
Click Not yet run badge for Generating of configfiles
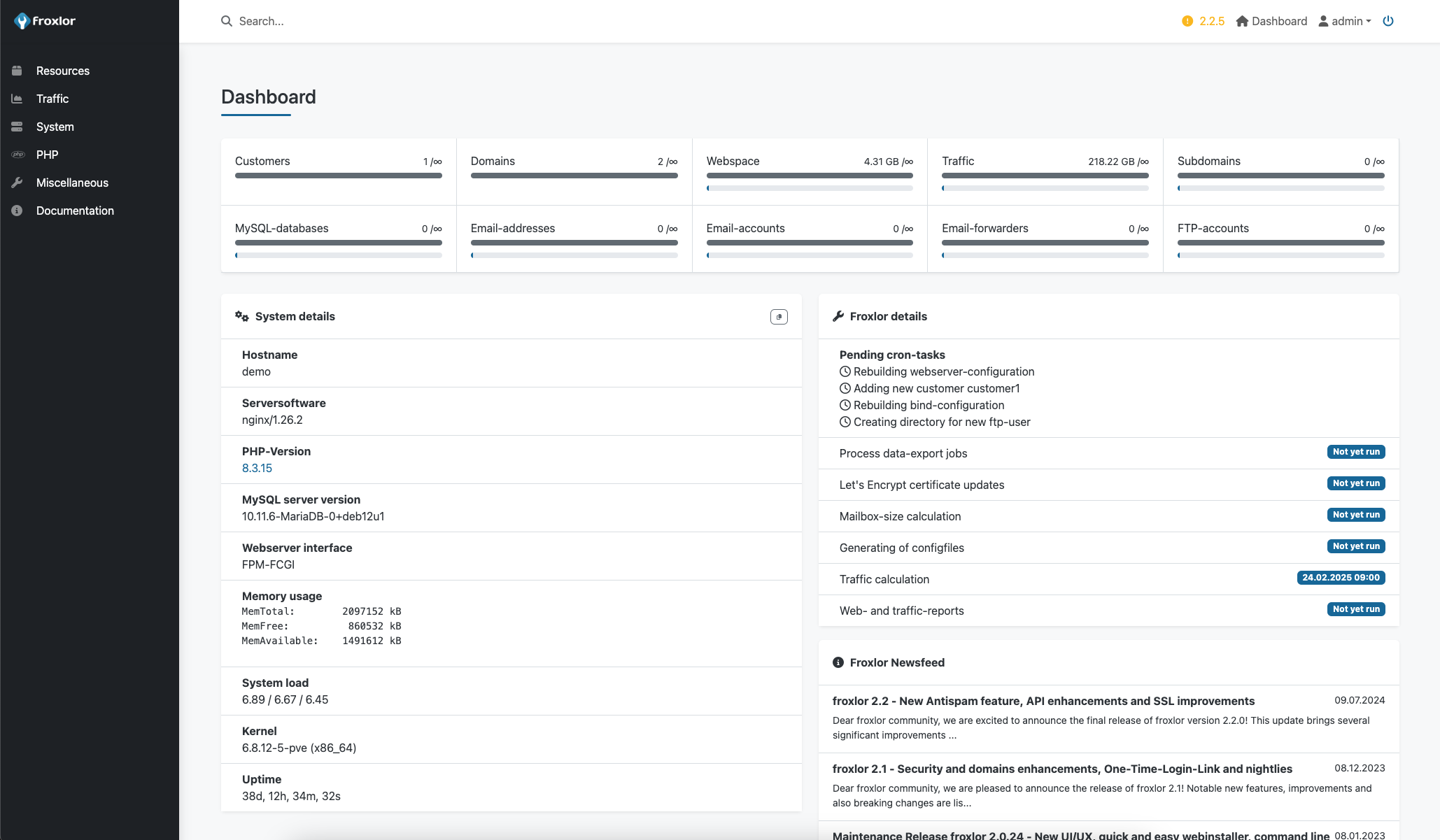[1356, 546]
